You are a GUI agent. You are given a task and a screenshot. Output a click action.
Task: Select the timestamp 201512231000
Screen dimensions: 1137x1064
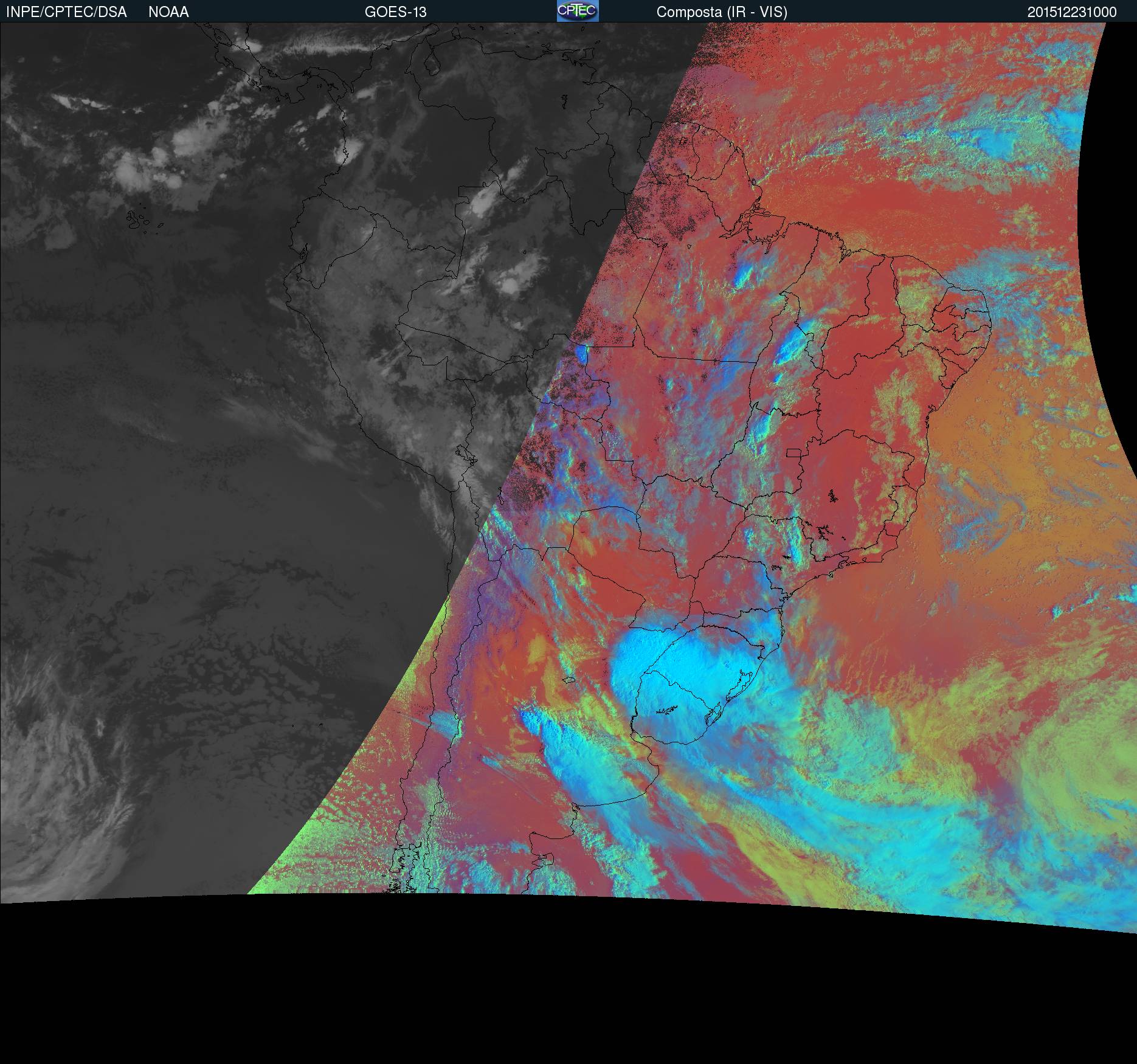1072,12
